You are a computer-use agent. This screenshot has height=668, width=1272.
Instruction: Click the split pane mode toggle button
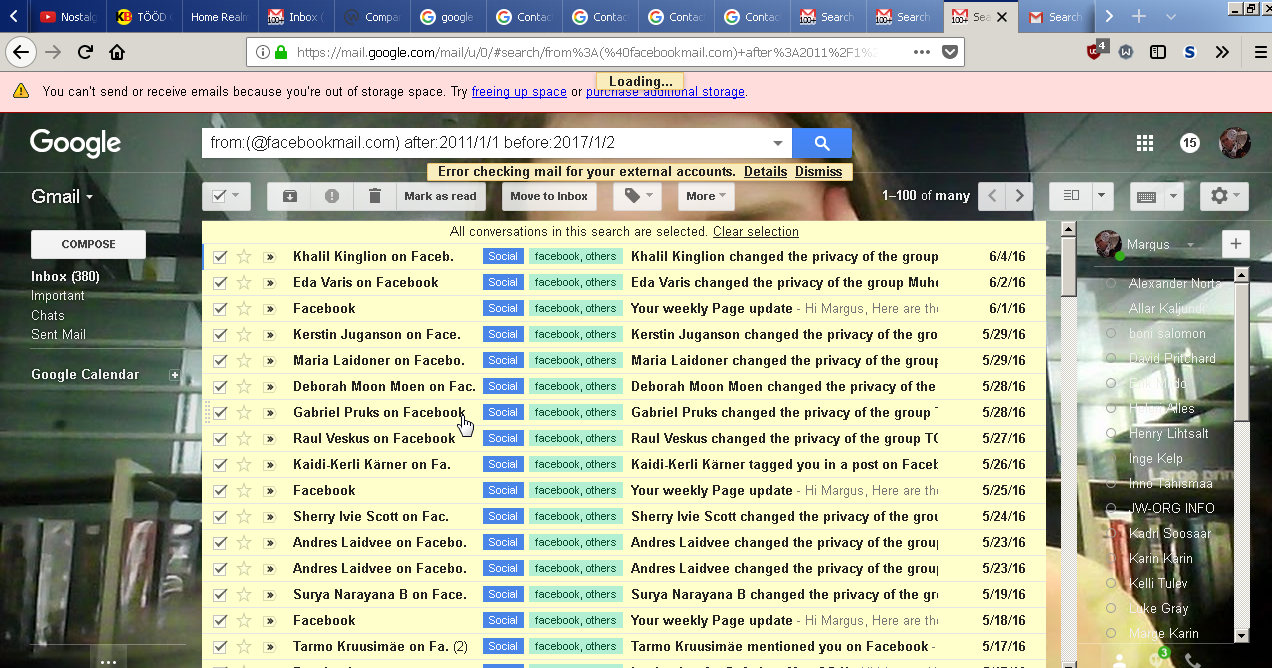coord(1070,196)
